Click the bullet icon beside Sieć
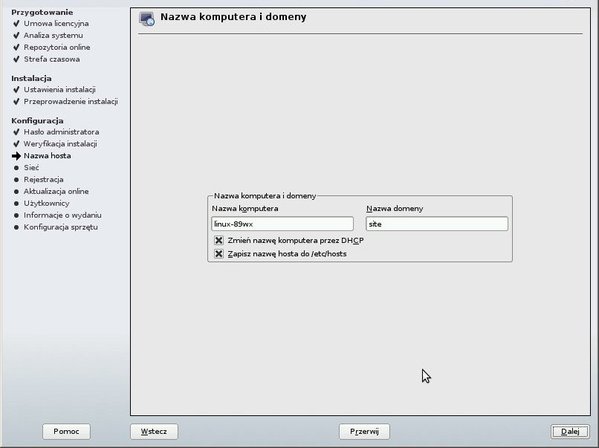Image resolution: width=599 pixels, height=448 pixels. click(16, 168)
